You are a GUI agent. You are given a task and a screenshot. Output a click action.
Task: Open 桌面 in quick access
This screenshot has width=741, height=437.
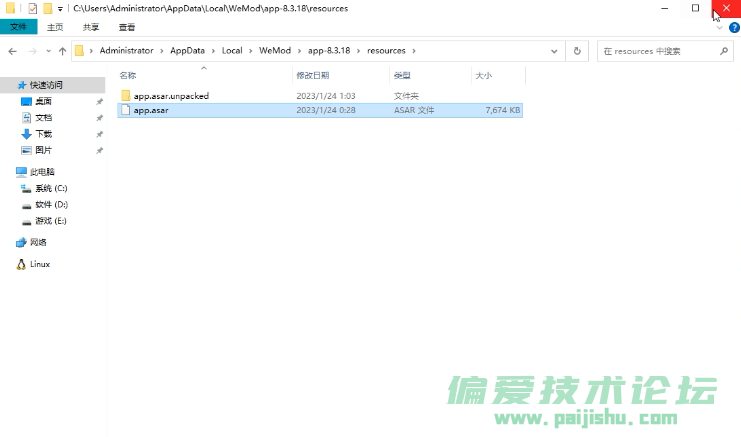(43, 102)
